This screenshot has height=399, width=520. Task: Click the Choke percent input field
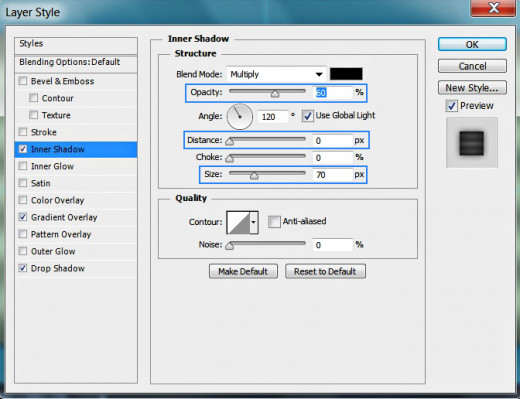(333, 158)
